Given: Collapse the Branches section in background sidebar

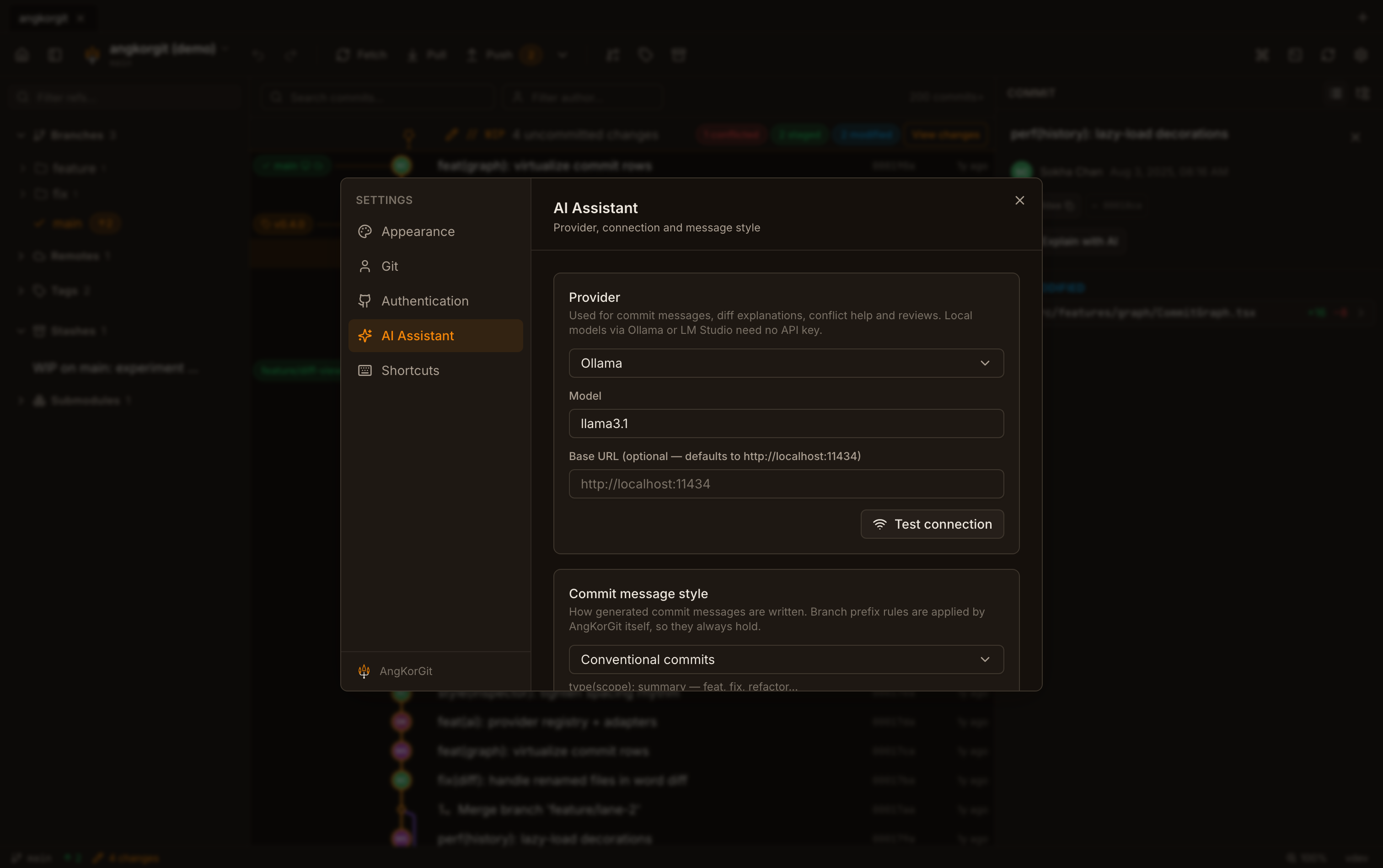Looking at the screenshot, I should pyautogui.click(x=21, y=135).
